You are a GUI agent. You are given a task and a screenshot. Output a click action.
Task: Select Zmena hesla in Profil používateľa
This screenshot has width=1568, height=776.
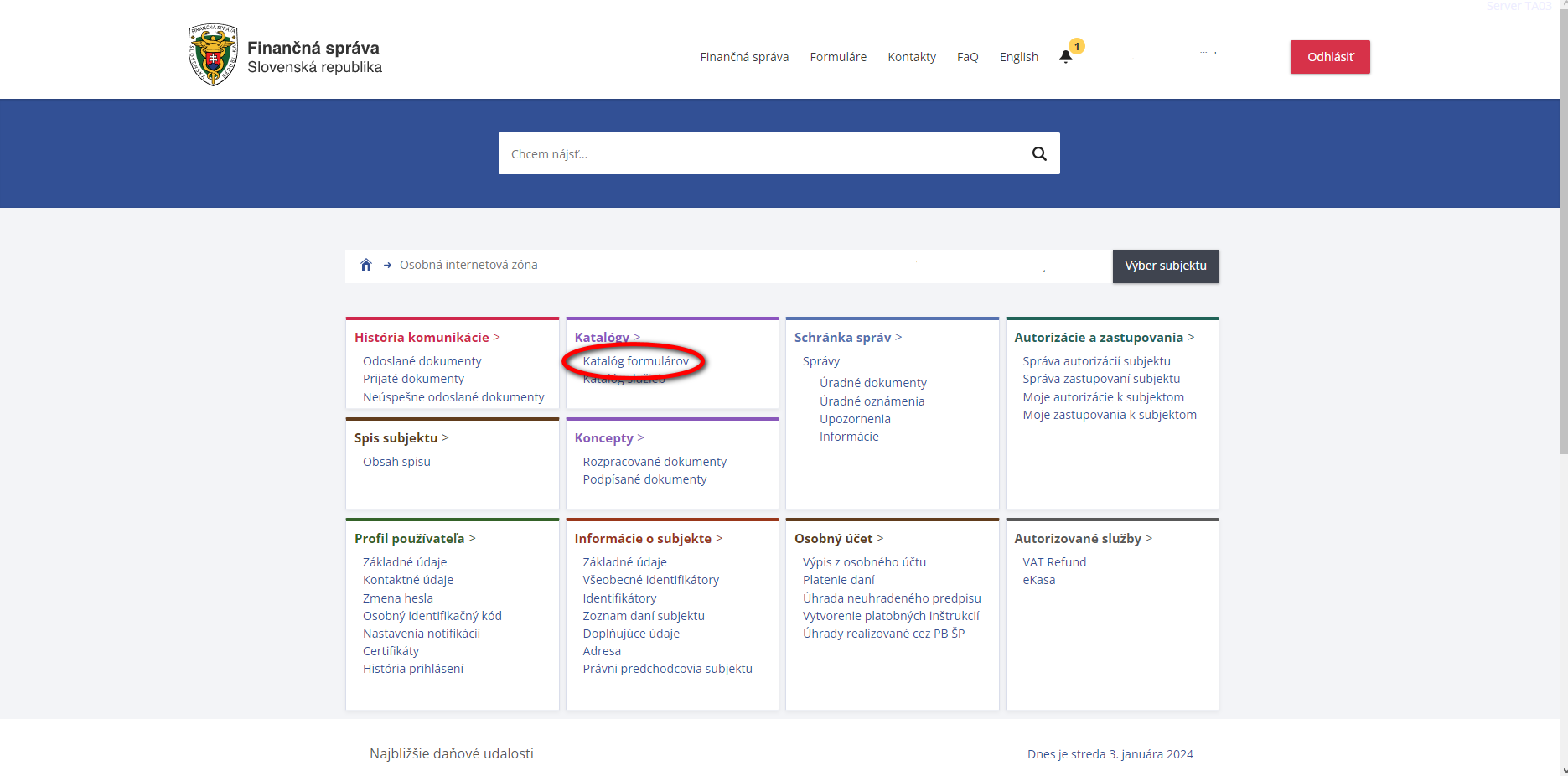coord(398,598)
